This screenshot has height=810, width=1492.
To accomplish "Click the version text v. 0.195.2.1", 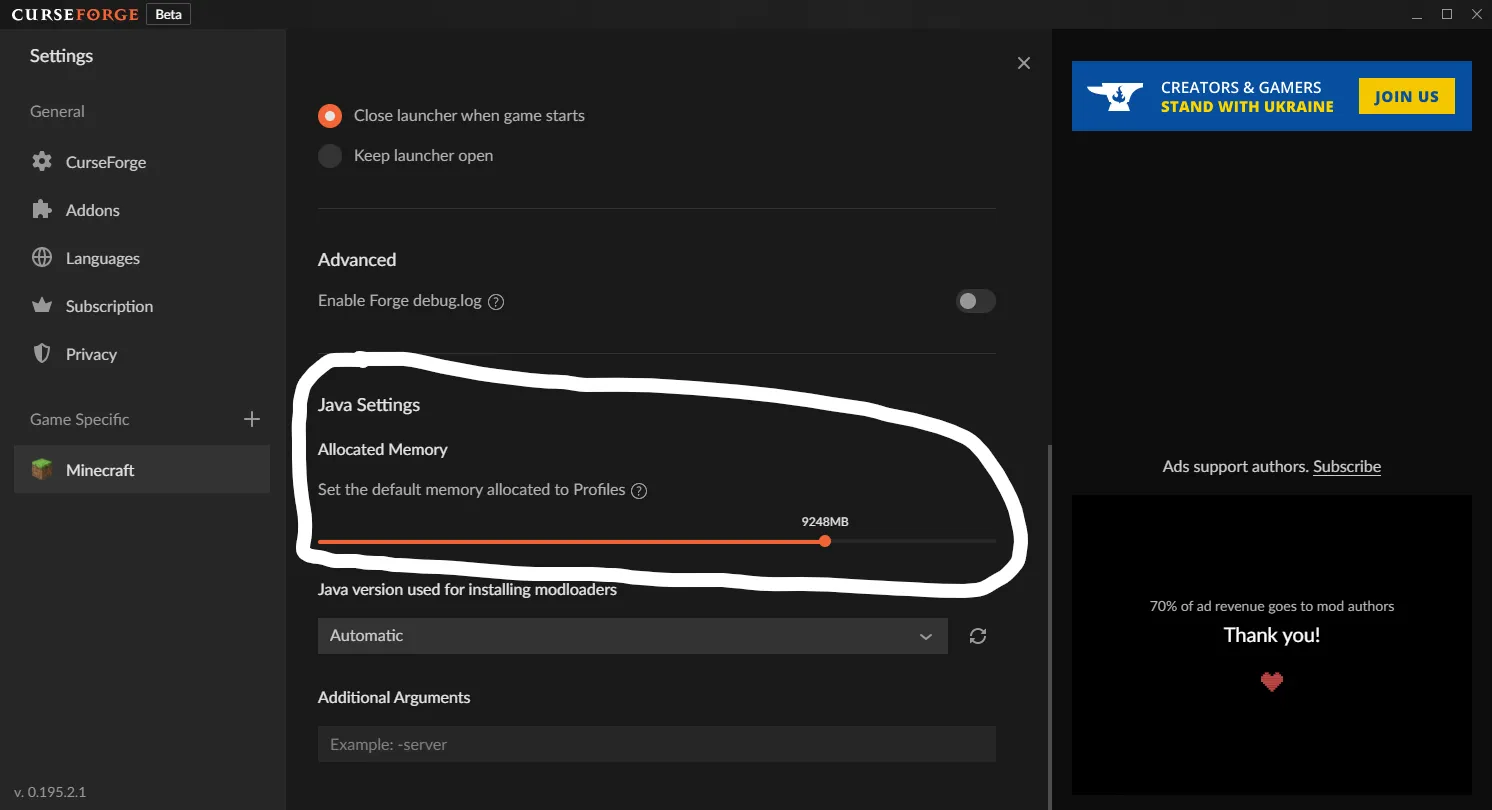I will tap(50, 792).
